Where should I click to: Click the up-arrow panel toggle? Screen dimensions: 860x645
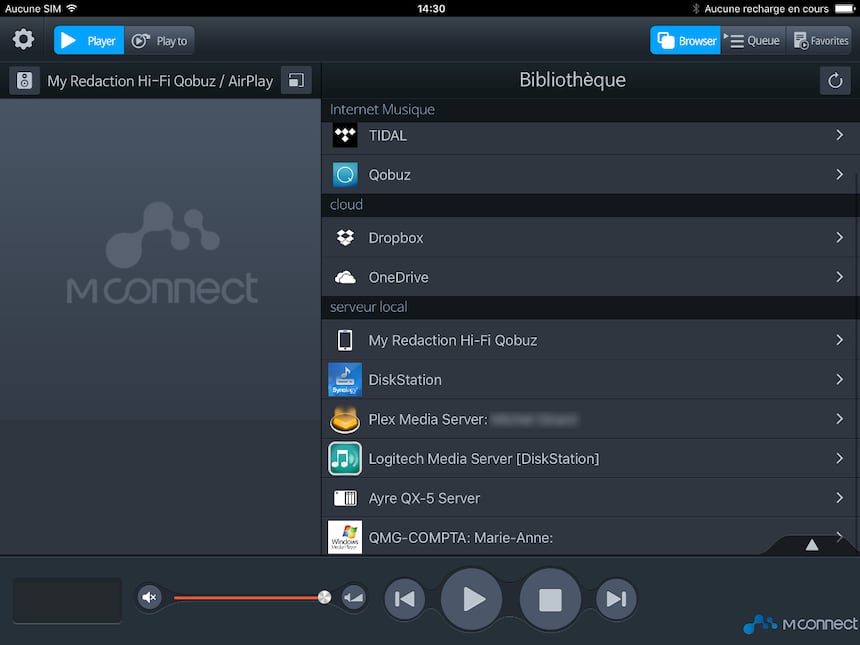[812, 545]
